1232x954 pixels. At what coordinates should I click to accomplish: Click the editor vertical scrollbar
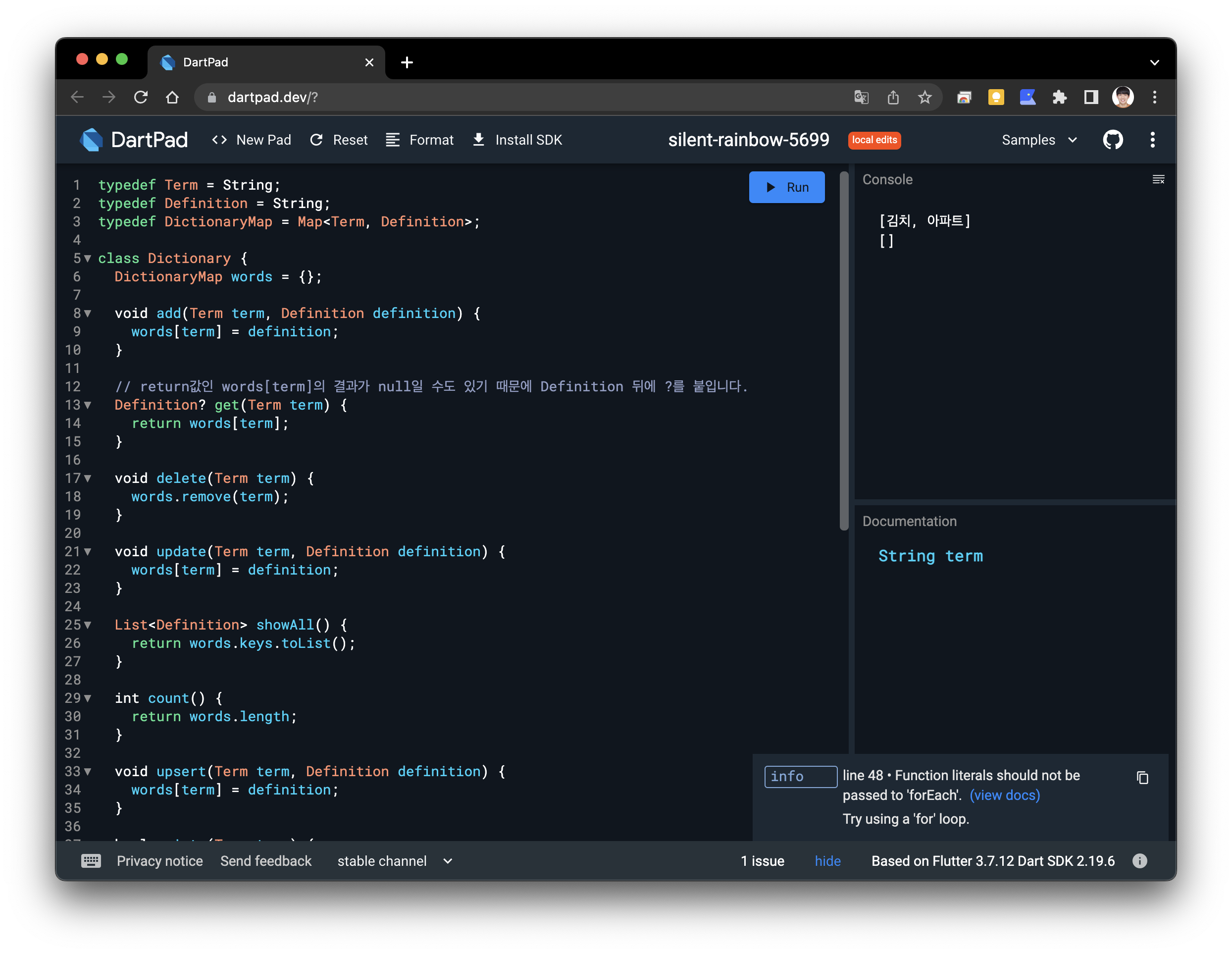pyautogui.click(x=844, y=350)
